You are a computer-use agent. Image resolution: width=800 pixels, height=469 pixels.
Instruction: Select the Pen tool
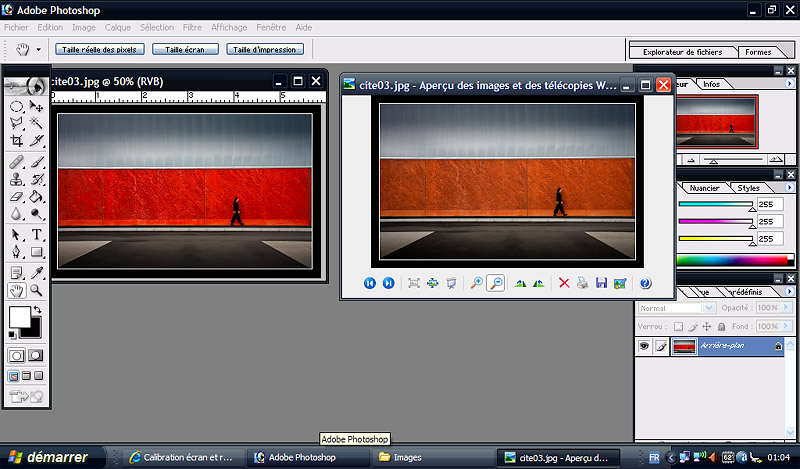[16, 252]
